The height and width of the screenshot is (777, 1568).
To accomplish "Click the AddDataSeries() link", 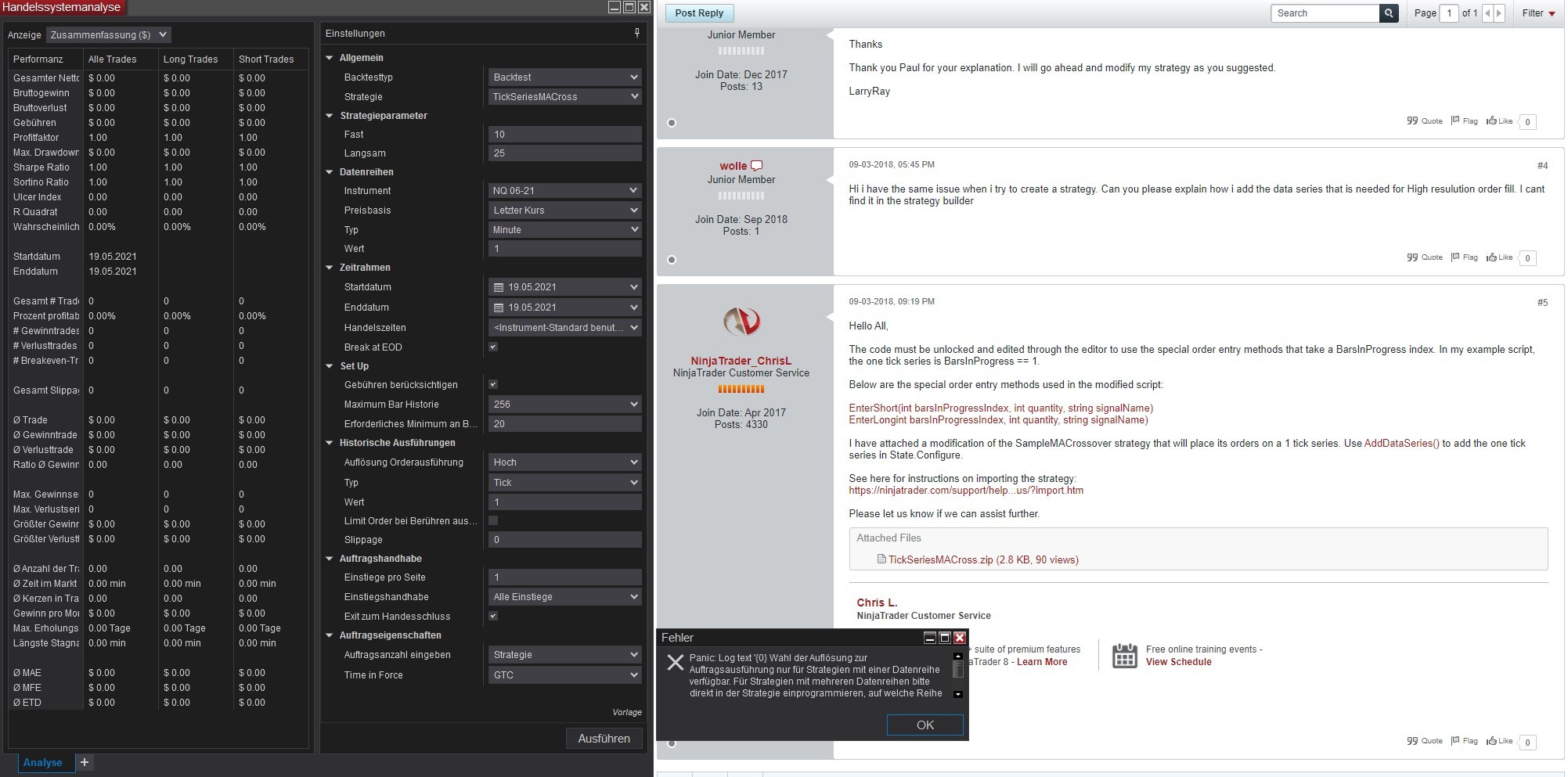I will click(1401, 444).
